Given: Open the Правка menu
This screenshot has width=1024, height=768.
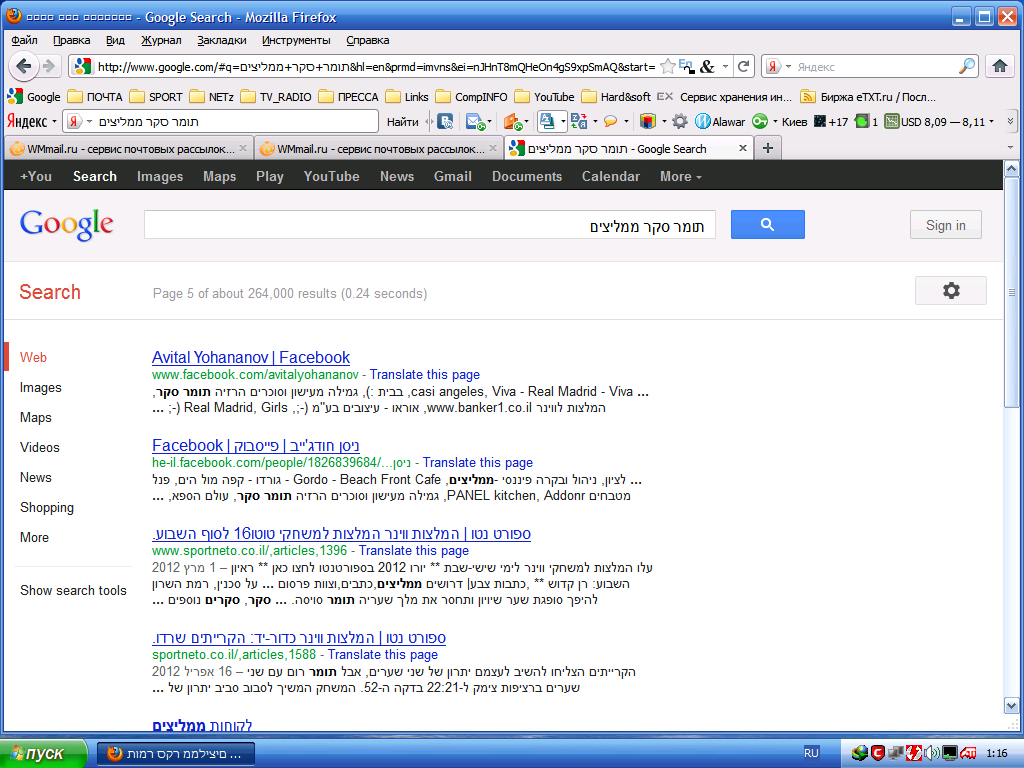Looking at the screenshot, I should pos(71,40).
